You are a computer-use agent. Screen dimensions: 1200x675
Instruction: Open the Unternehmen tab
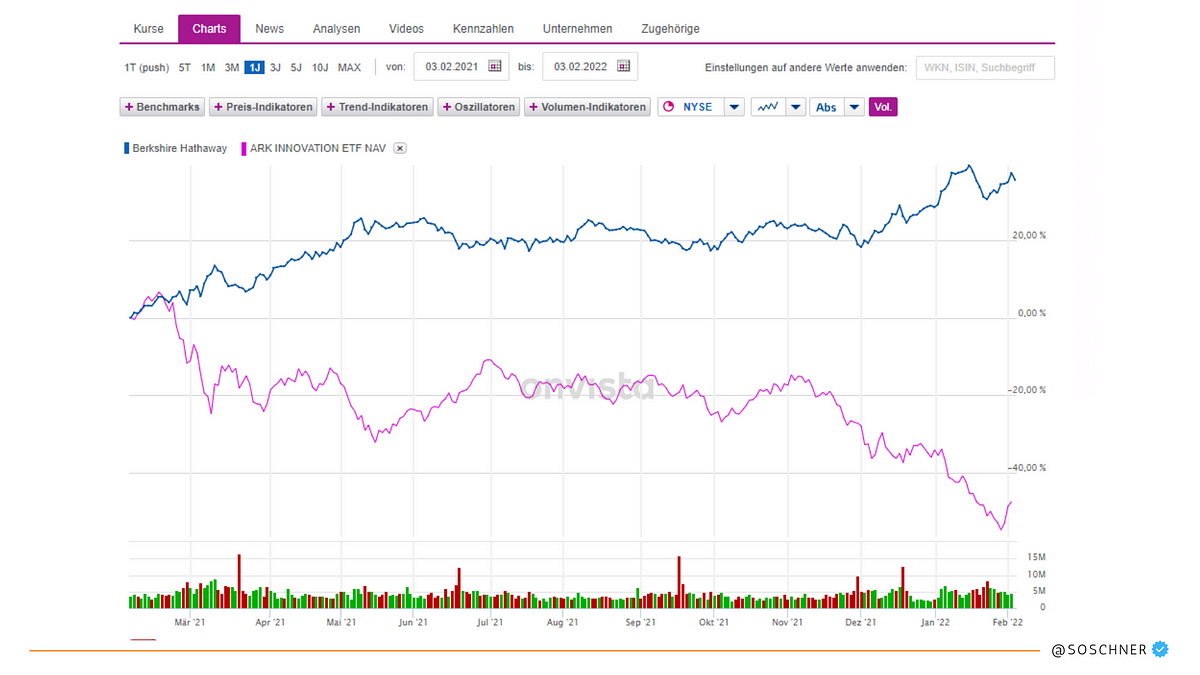coord(577,29)
